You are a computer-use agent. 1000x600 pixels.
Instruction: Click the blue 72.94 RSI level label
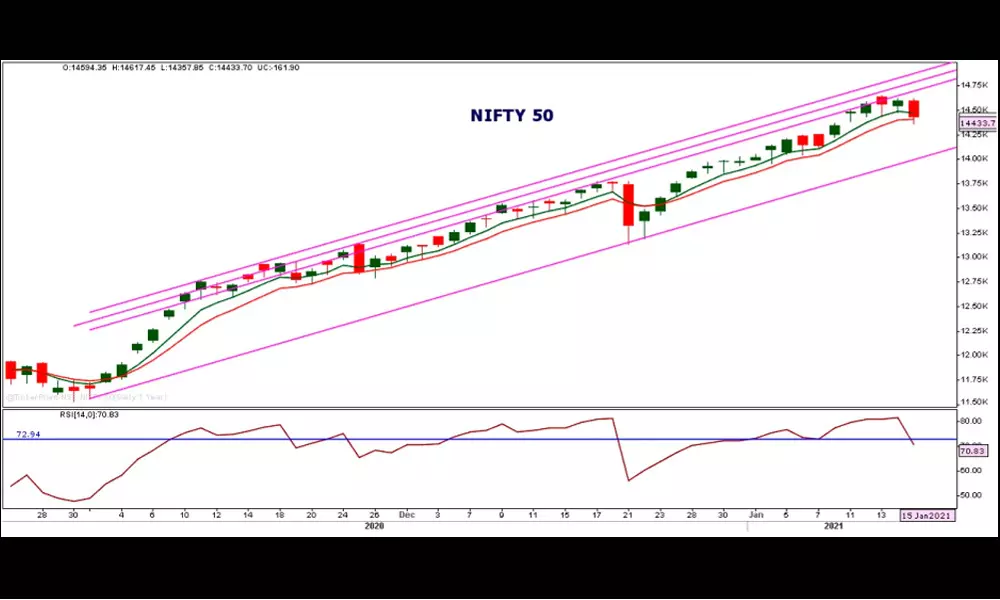[28, 434]
